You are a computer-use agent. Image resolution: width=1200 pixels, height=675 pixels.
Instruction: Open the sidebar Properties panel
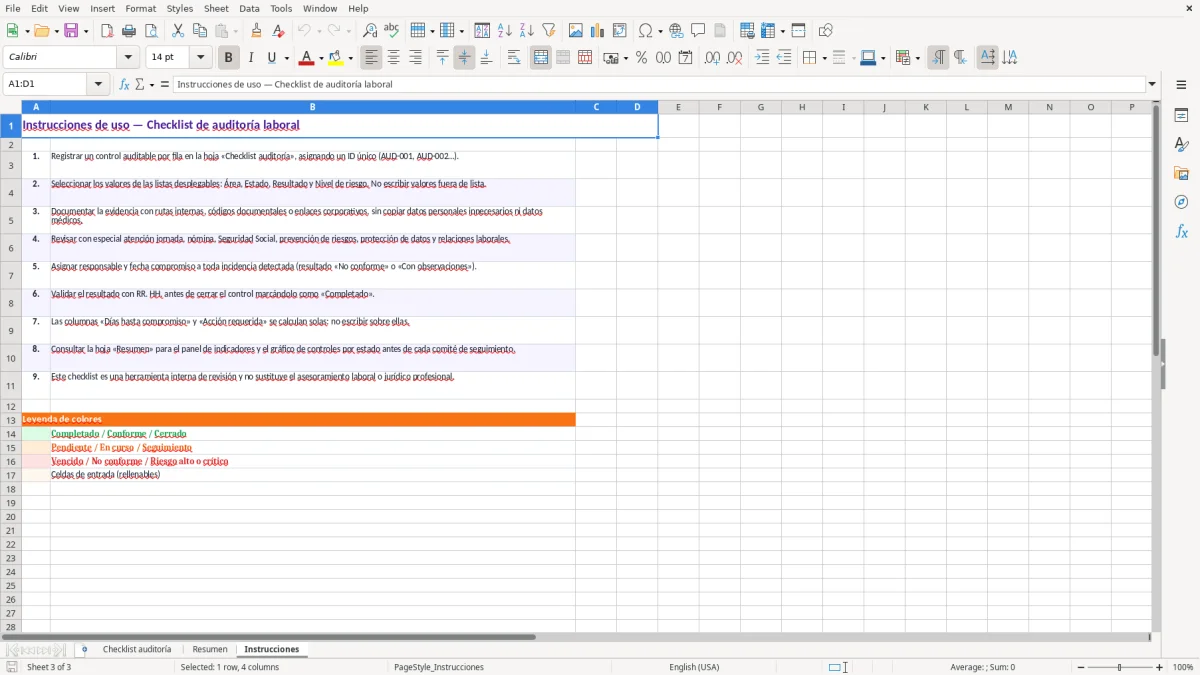tap(1181, 116)
